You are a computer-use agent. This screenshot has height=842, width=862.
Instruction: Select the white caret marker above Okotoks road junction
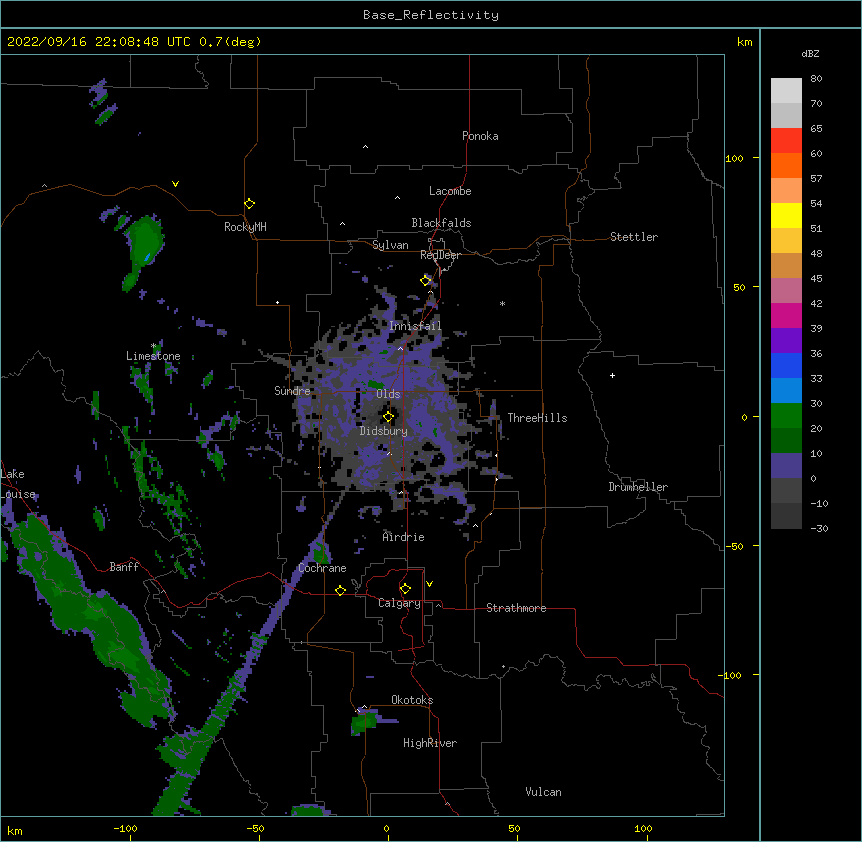364,707
